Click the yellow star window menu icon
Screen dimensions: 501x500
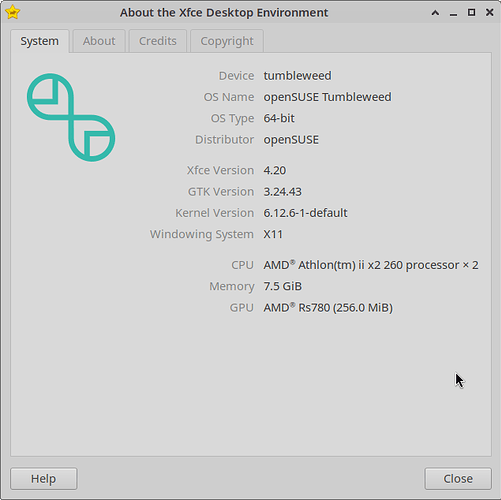pos(13,12)
